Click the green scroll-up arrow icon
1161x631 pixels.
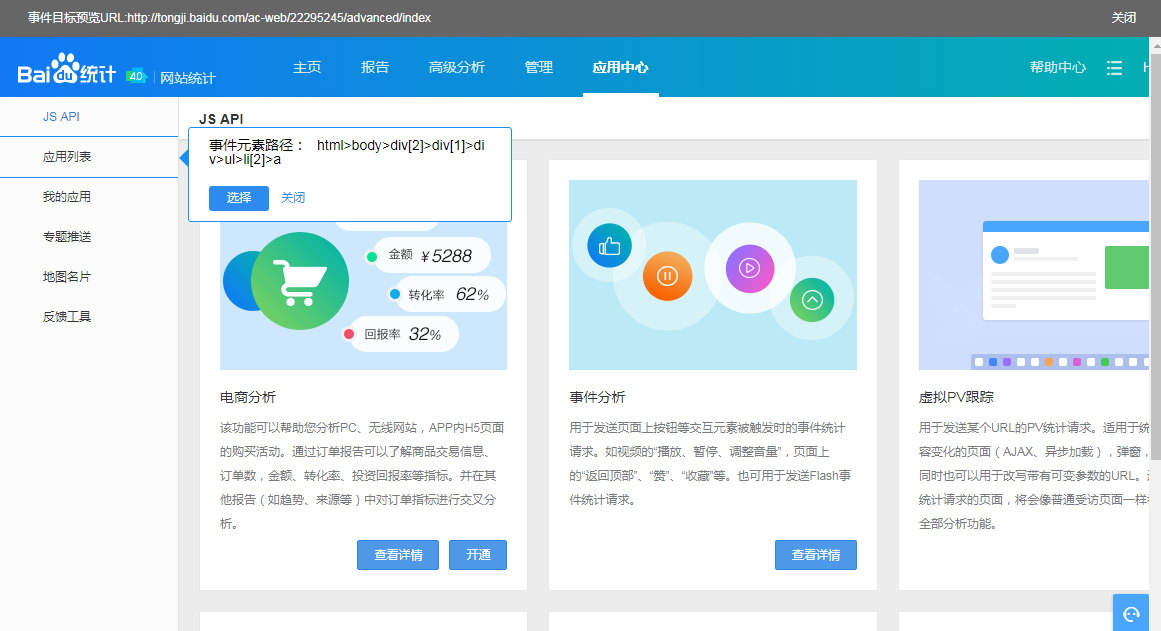pos(812,299)
